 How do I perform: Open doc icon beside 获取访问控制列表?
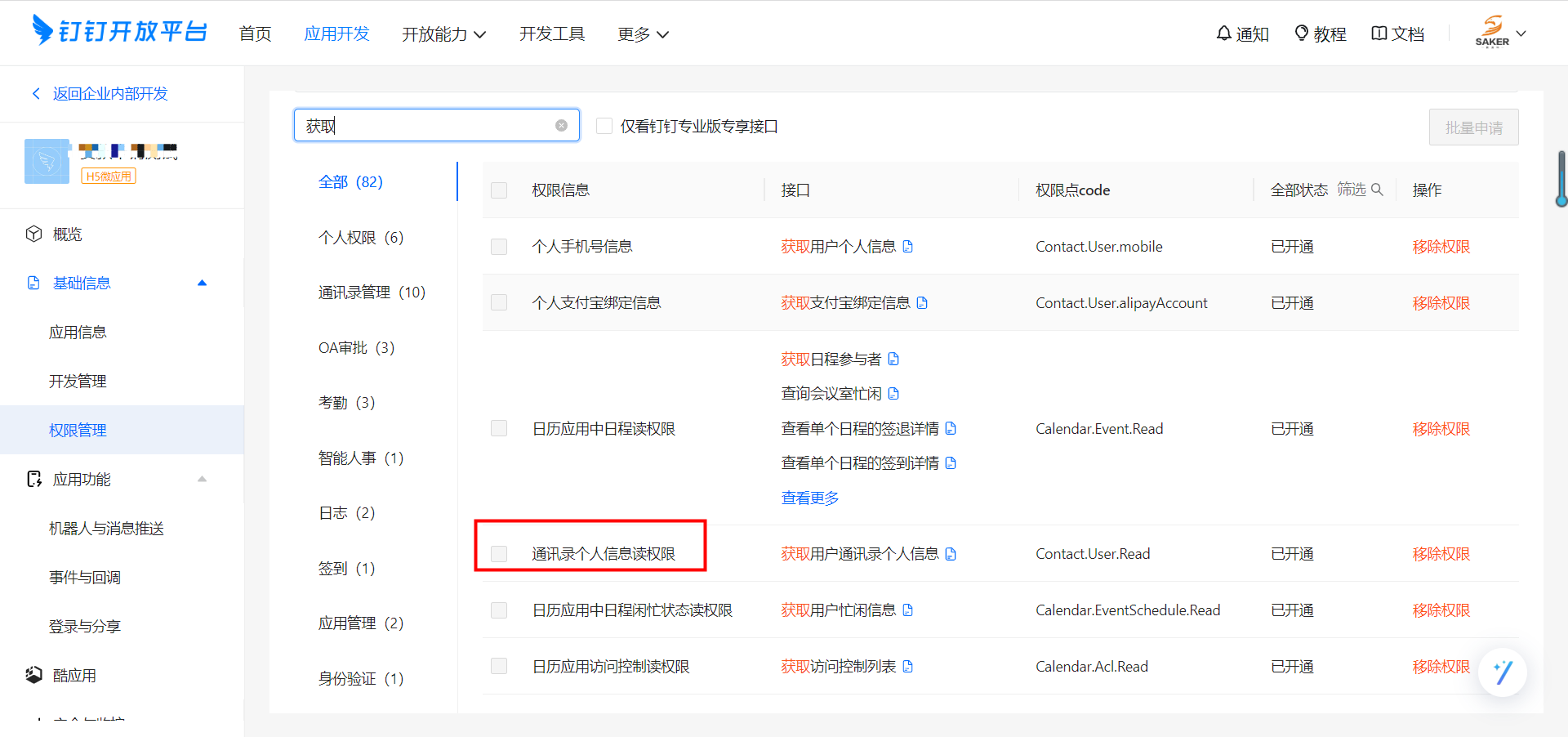tap(908, 667)
